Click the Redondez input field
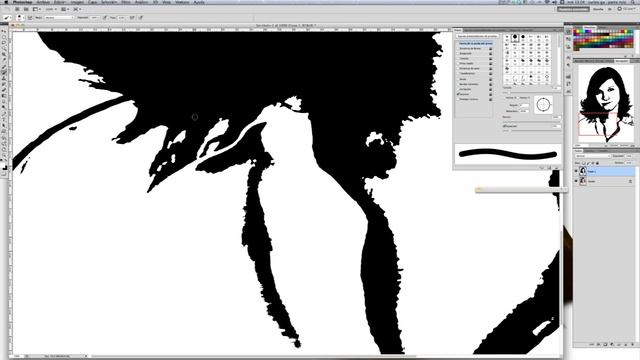640x360 pixels. tap(524, 111)
